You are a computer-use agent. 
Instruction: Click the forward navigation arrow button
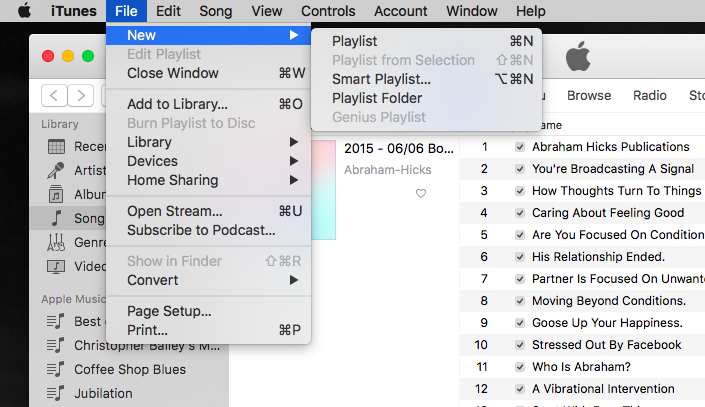(81, 95)
